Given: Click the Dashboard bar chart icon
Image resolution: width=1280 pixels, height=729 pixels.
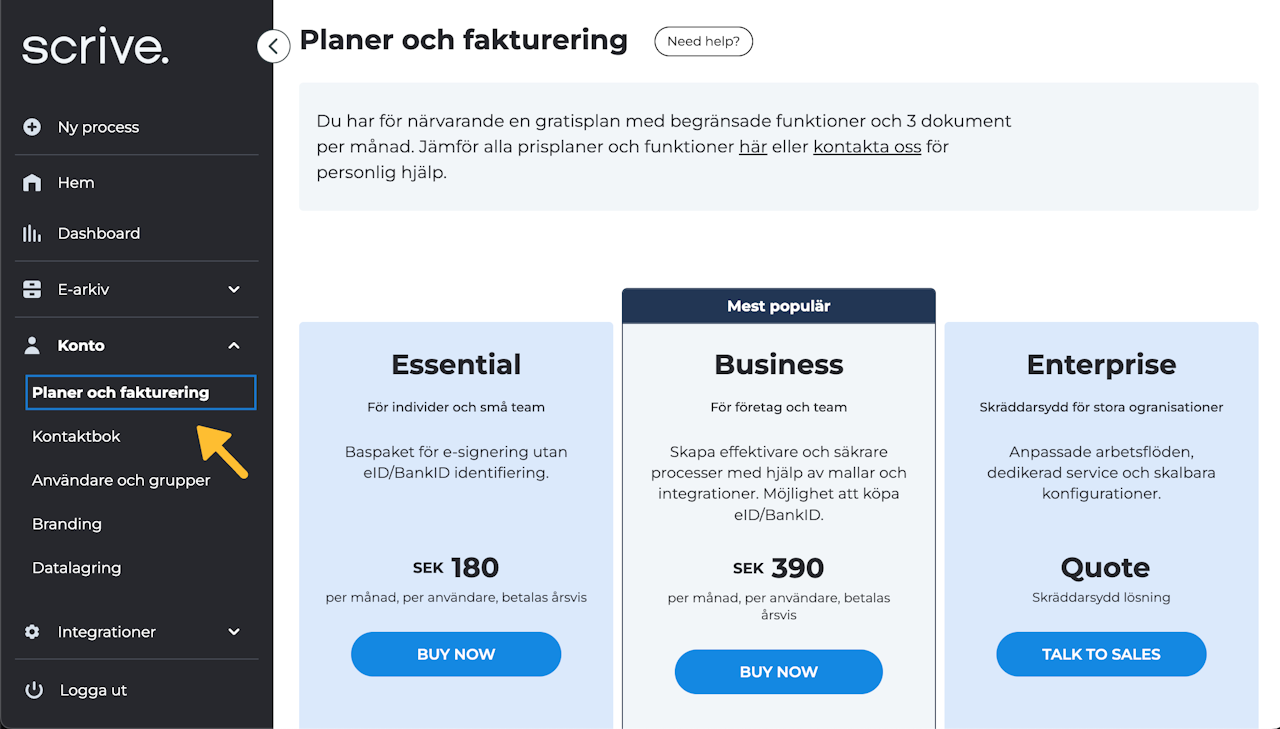Looking at the screenshot, I should click(x=32, y=233).
